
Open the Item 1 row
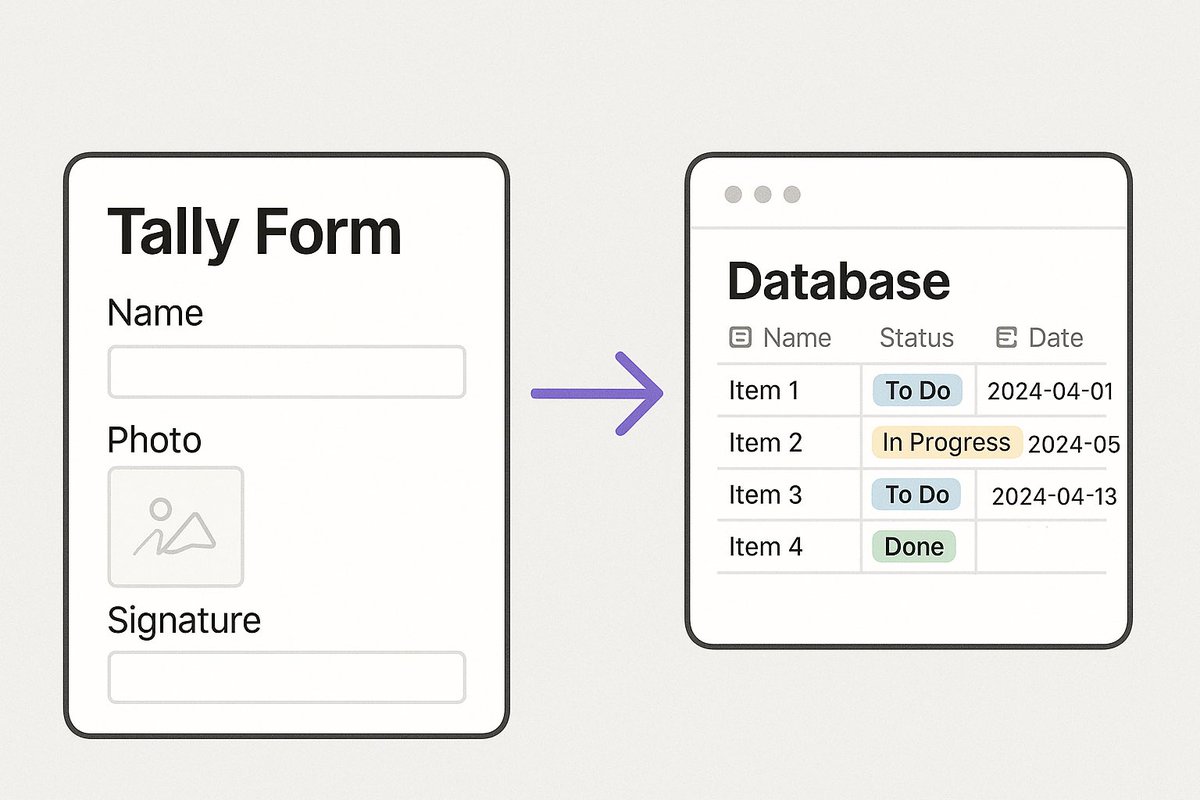(x=912, y=390)
